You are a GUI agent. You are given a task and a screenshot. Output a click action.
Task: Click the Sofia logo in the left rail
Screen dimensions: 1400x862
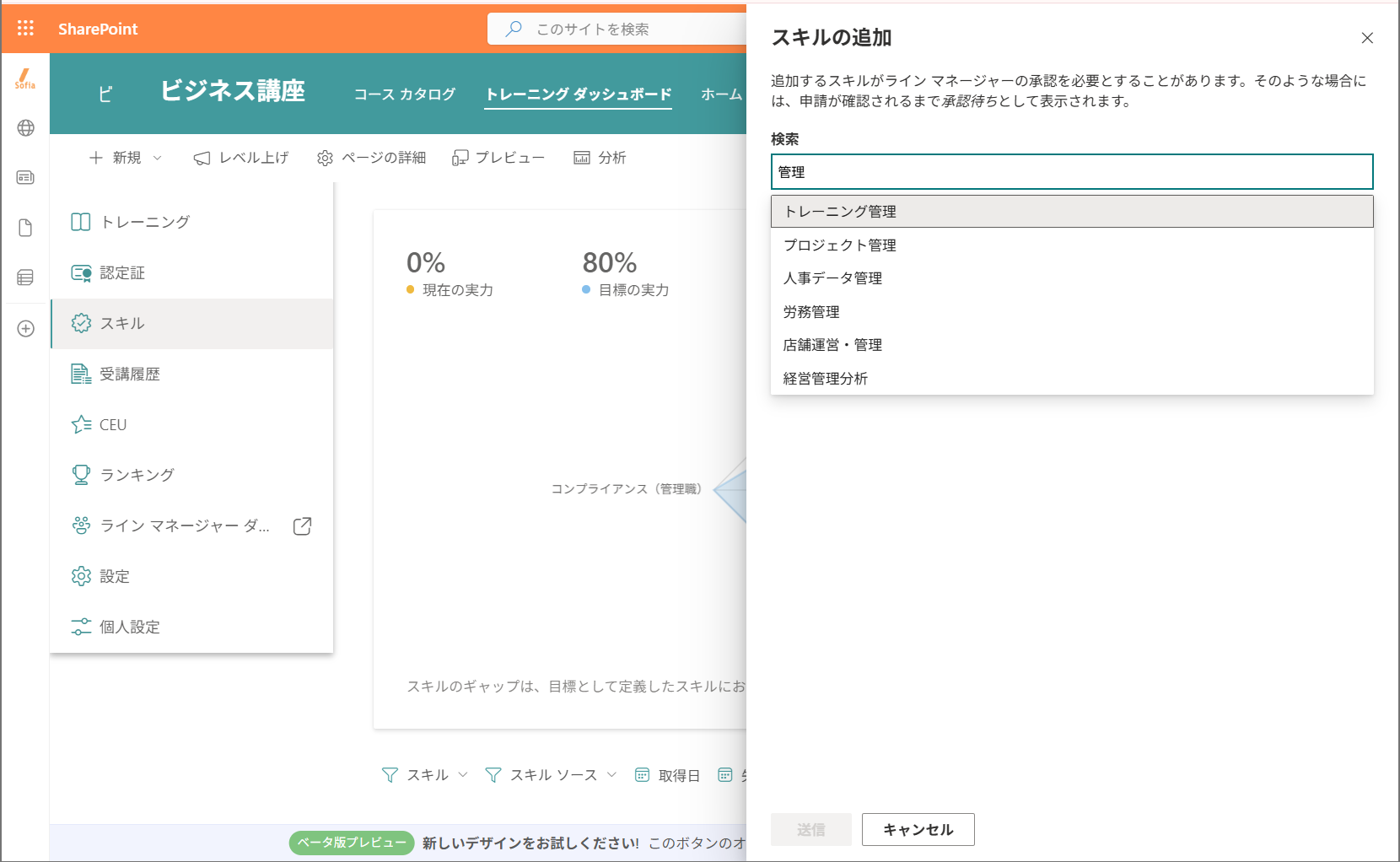click(25, 78)
